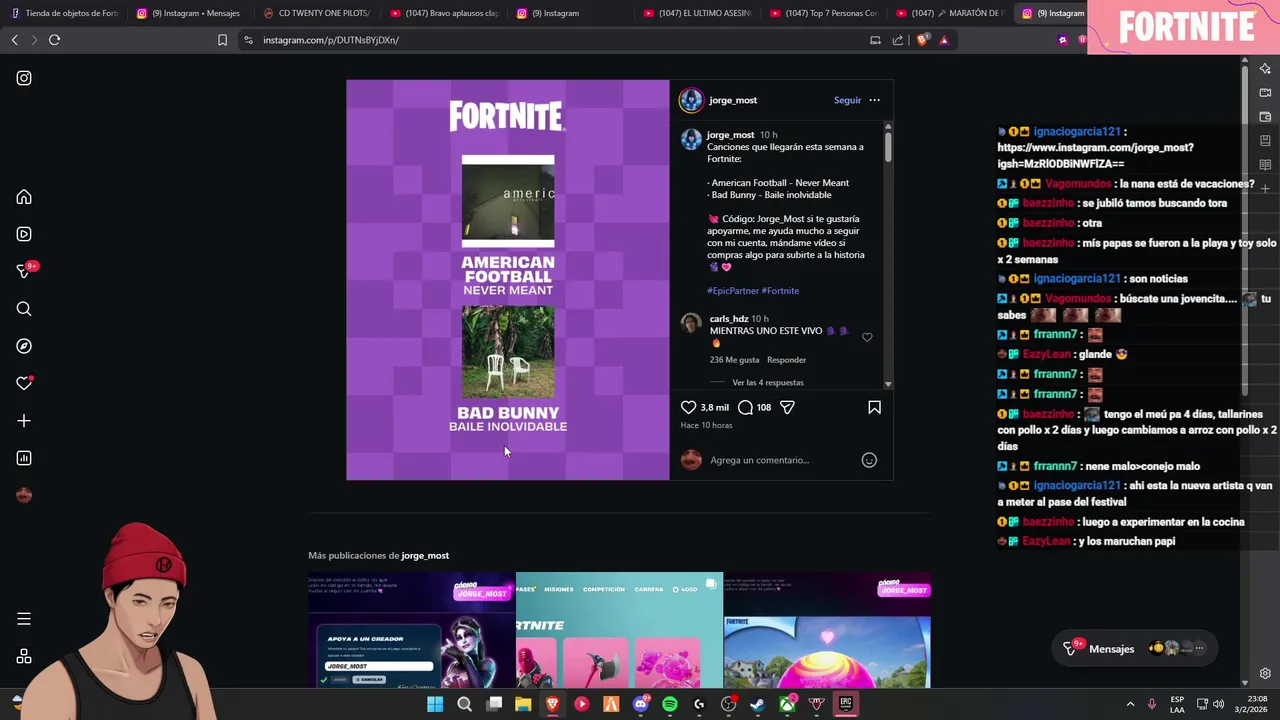Open jorge_most profile from post header
This screenshot has width=1280, height=720.
pos(733,100)
